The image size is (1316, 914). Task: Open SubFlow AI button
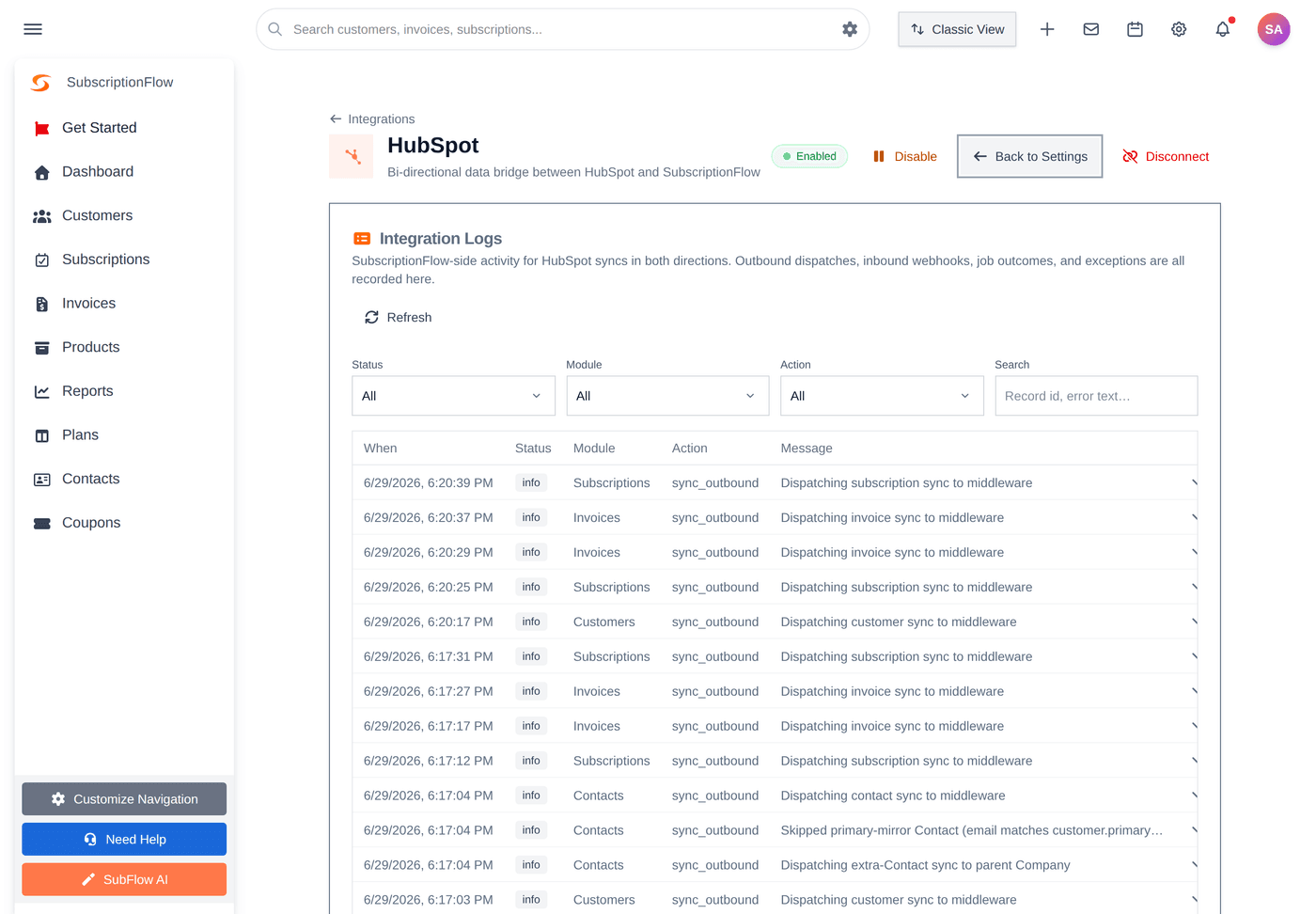(x=124, y=880)
